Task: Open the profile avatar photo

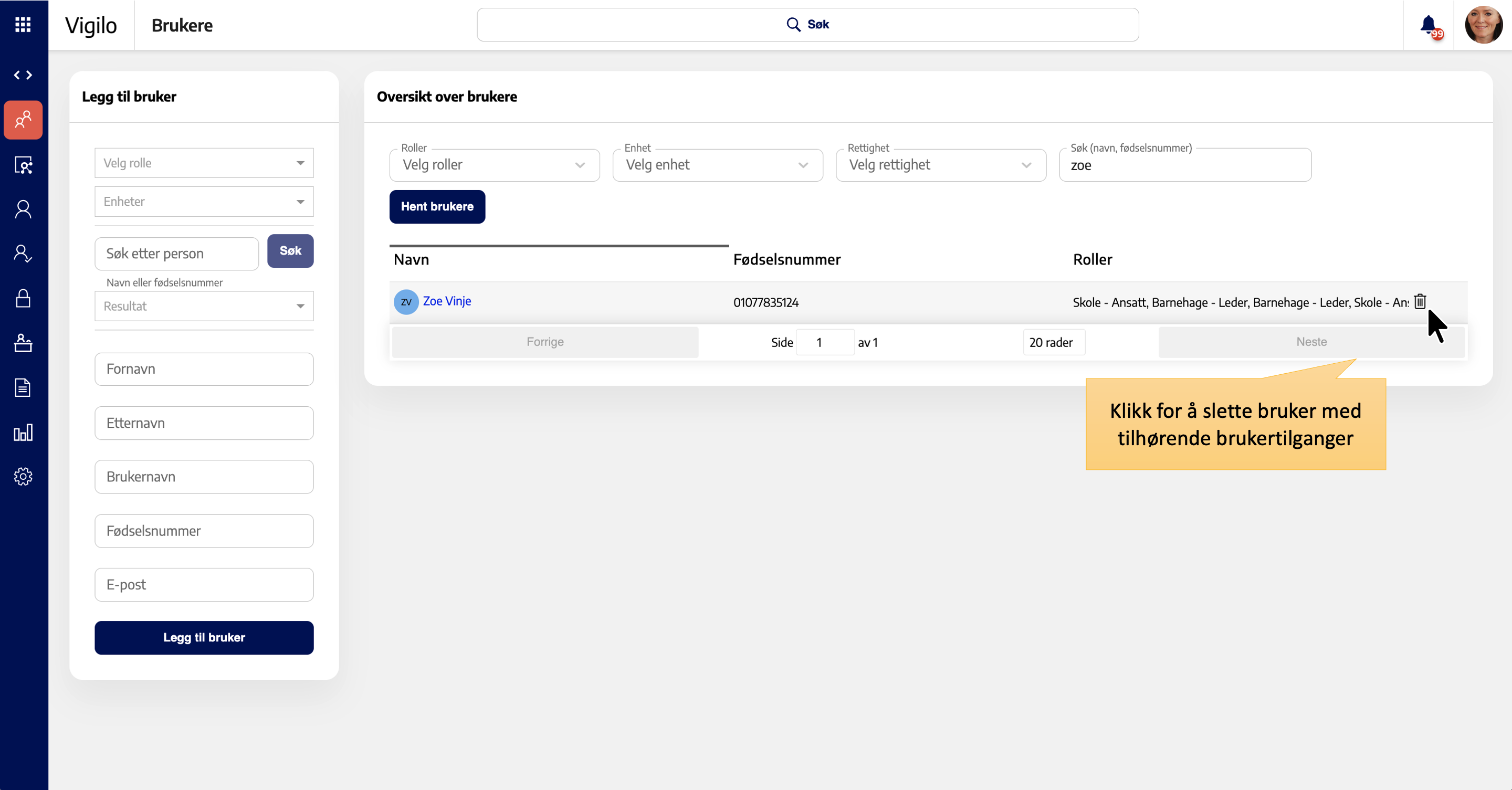Action: click(x=1483, y=25)
